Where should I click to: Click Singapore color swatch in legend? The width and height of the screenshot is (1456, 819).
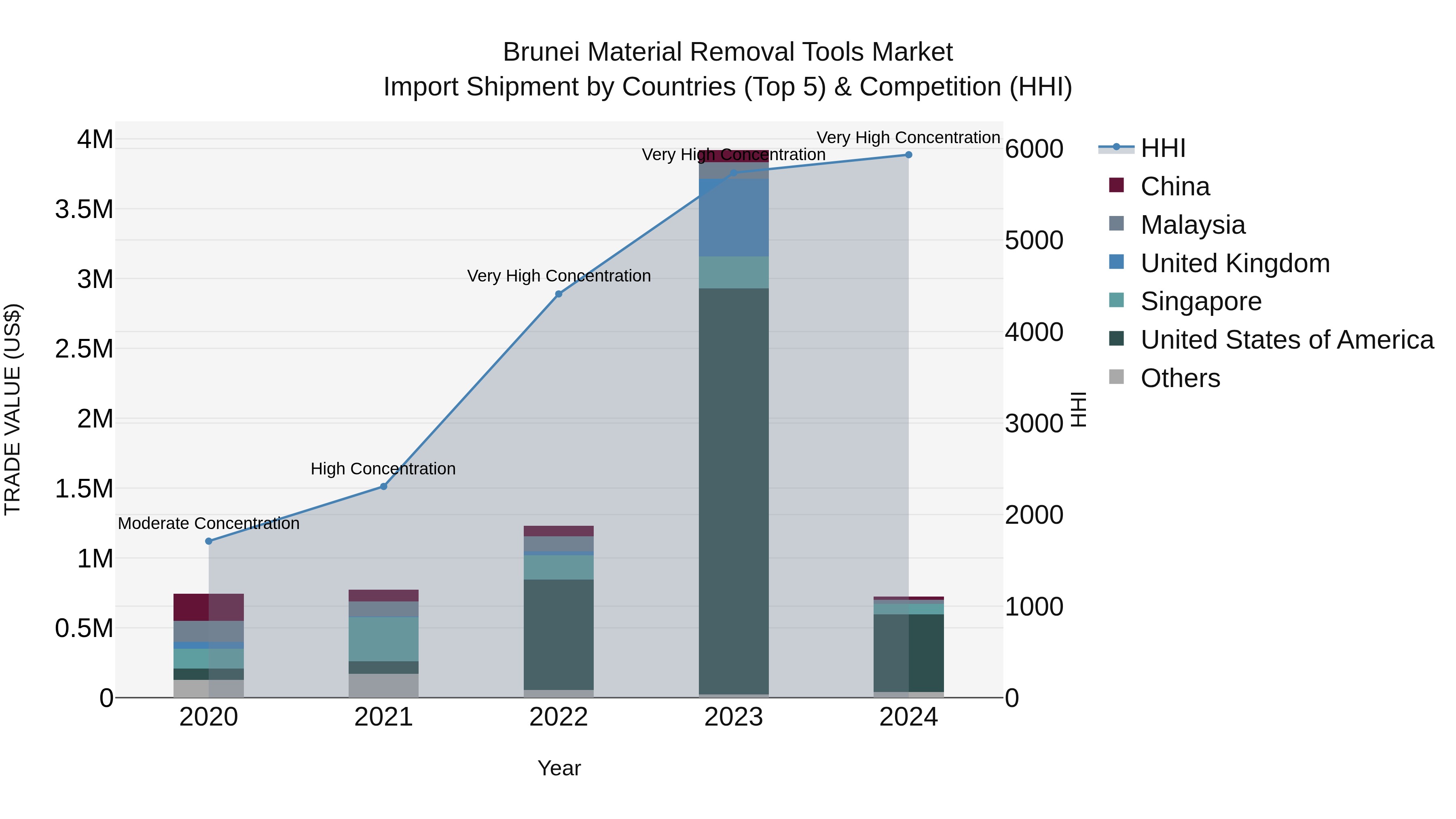click(x=1116, y=300)
